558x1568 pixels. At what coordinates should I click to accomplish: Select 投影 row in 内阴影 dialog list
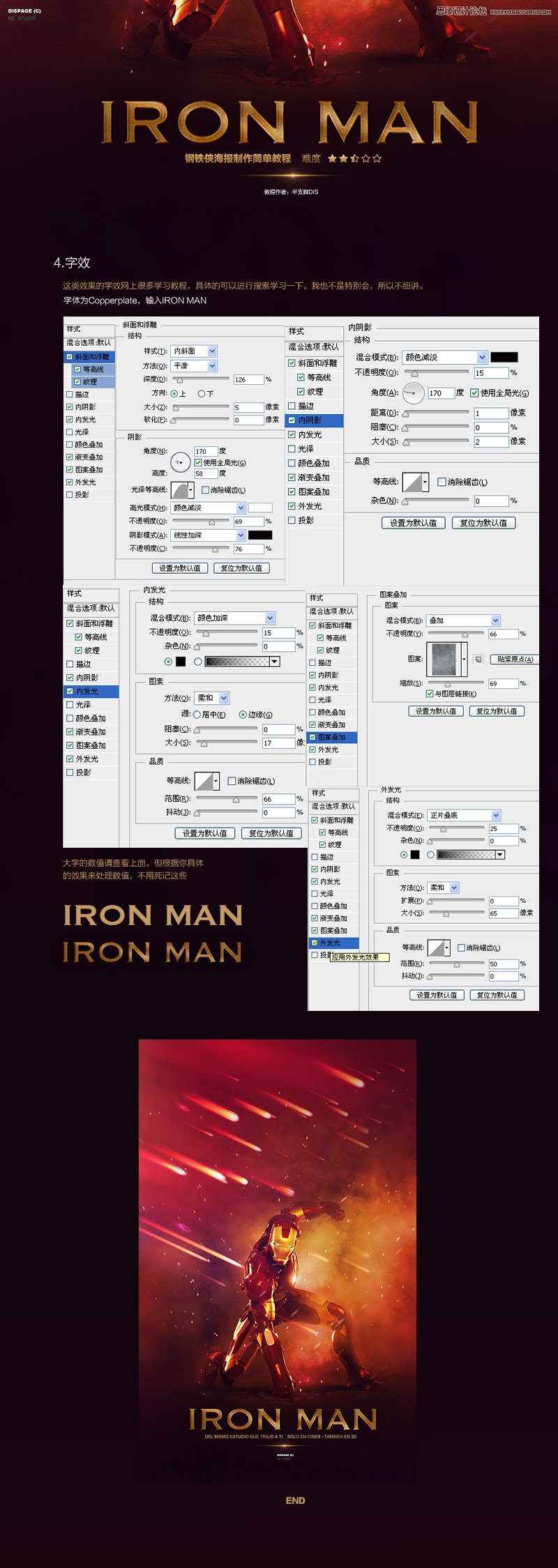click(x=315, y=520)
